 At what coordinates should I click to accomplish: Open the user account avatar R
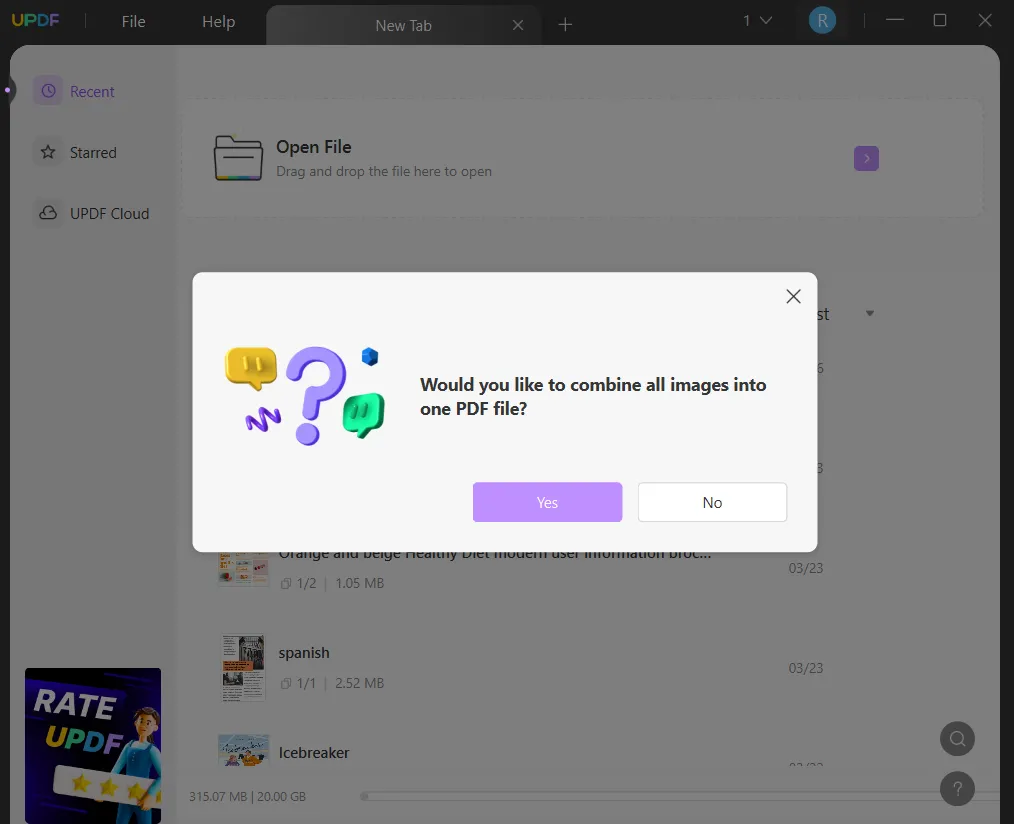822,21
